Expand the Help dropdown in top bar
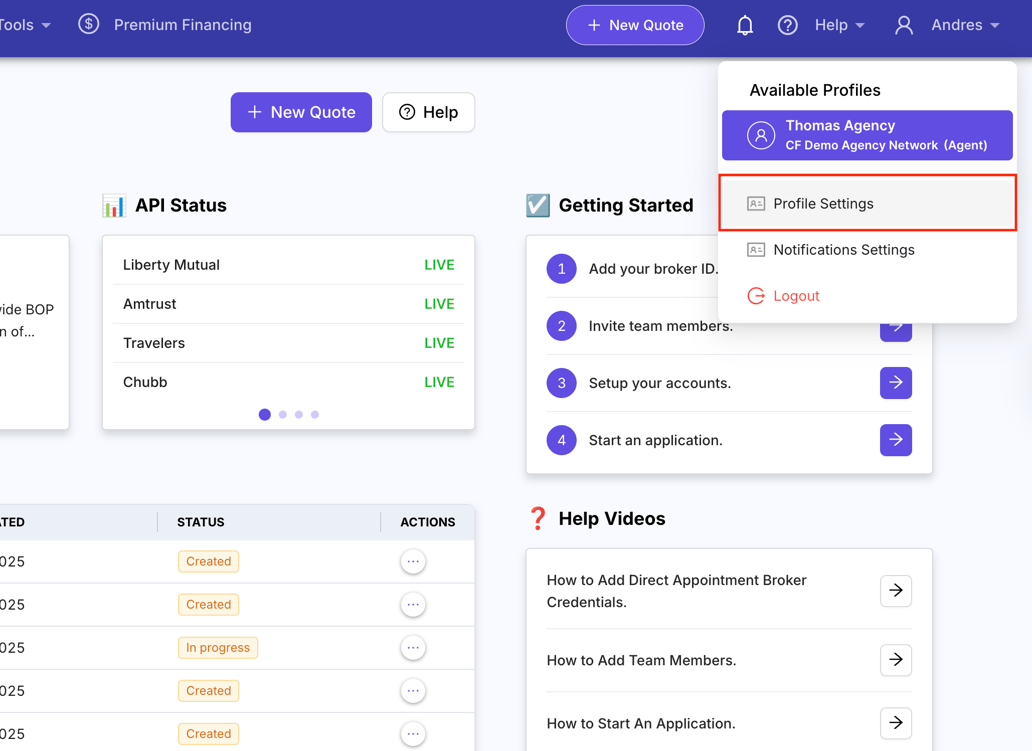Image resolution: width=1032 pixels, height=751 pixels. 840,25
